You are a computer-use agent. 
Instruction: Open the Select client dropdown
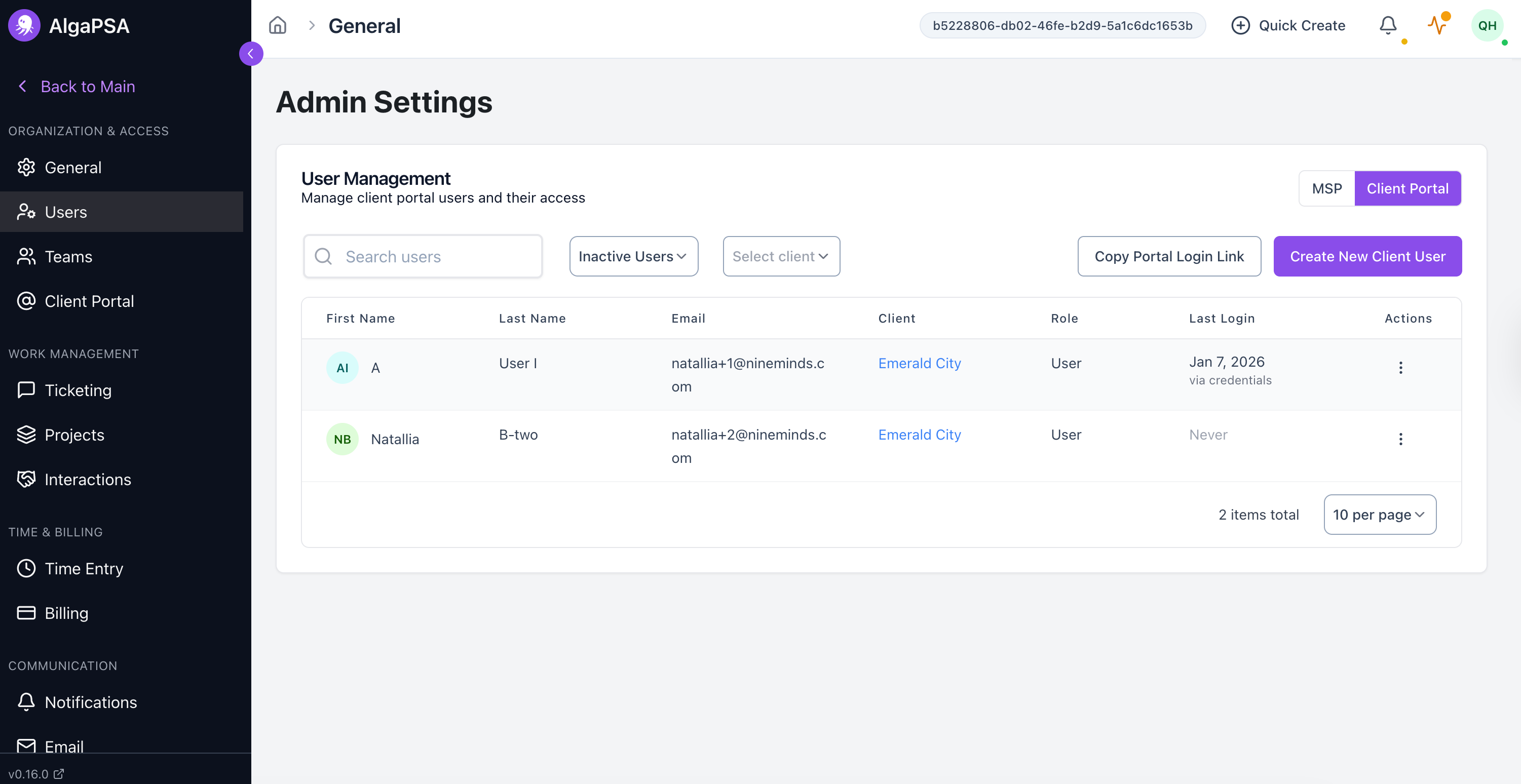point(781,256)
